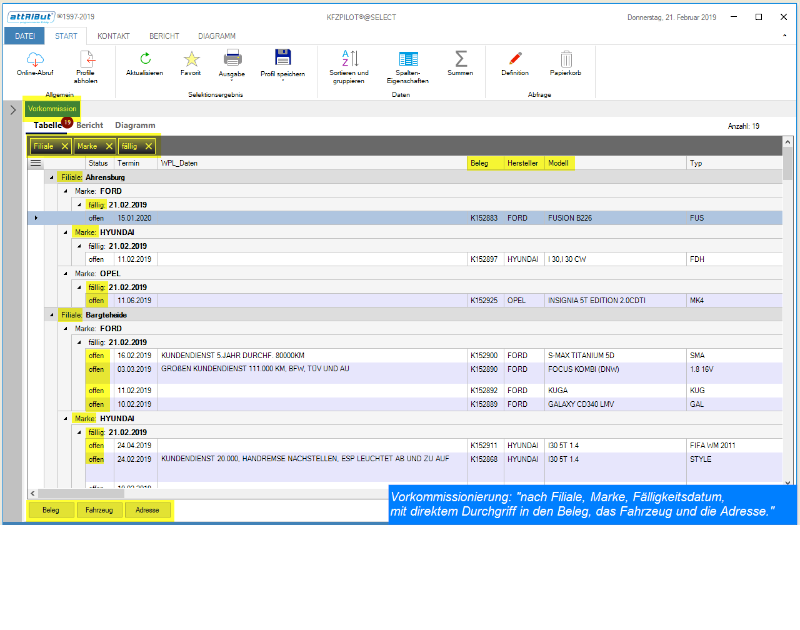Remove the Filiale grouping chip
Screen dimensions: 800x630
coord(64,146)
